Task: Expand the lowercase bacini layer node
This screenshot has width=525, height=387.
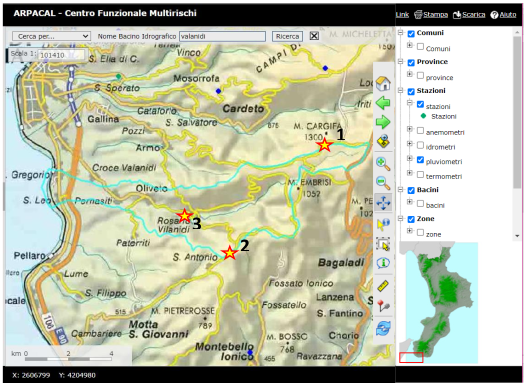Action: coord(409,202)
